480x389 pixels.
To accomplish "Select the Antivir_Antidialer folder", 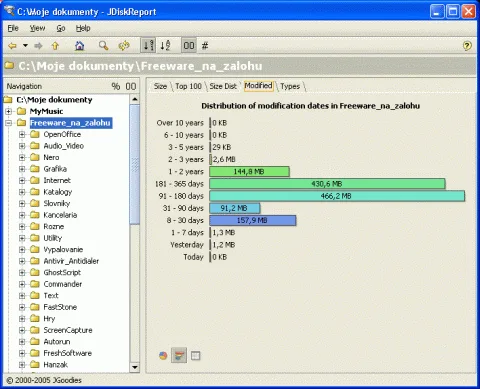I will point(71,261).
